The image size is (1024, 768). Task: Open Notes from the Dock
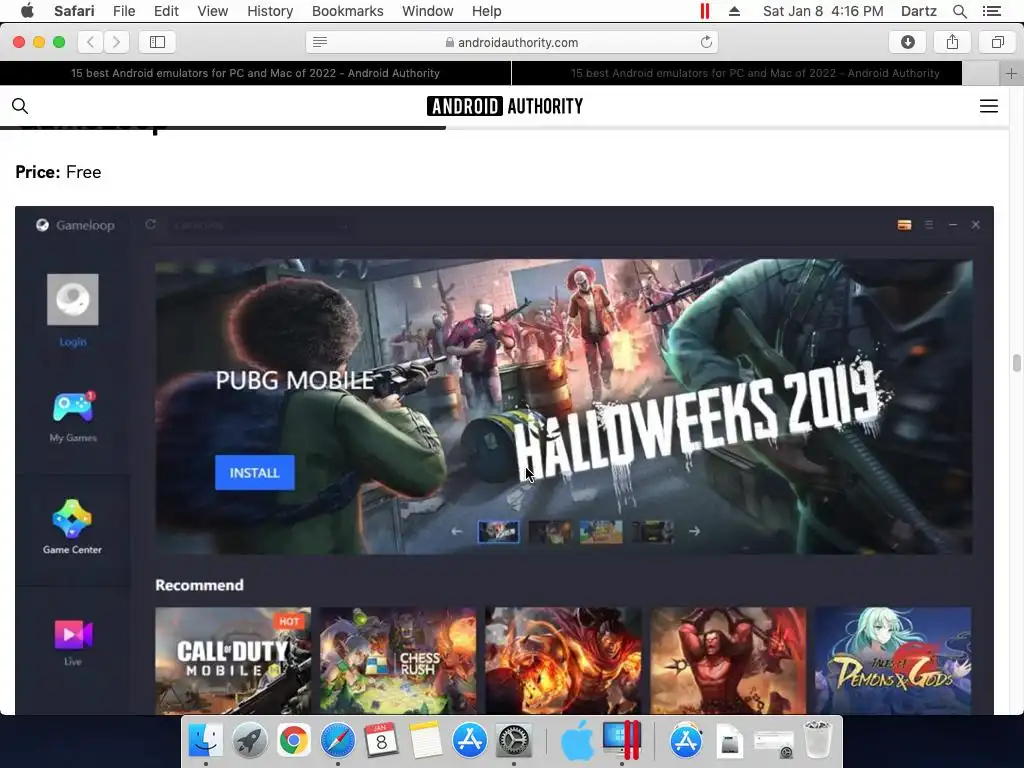point(426,741)
